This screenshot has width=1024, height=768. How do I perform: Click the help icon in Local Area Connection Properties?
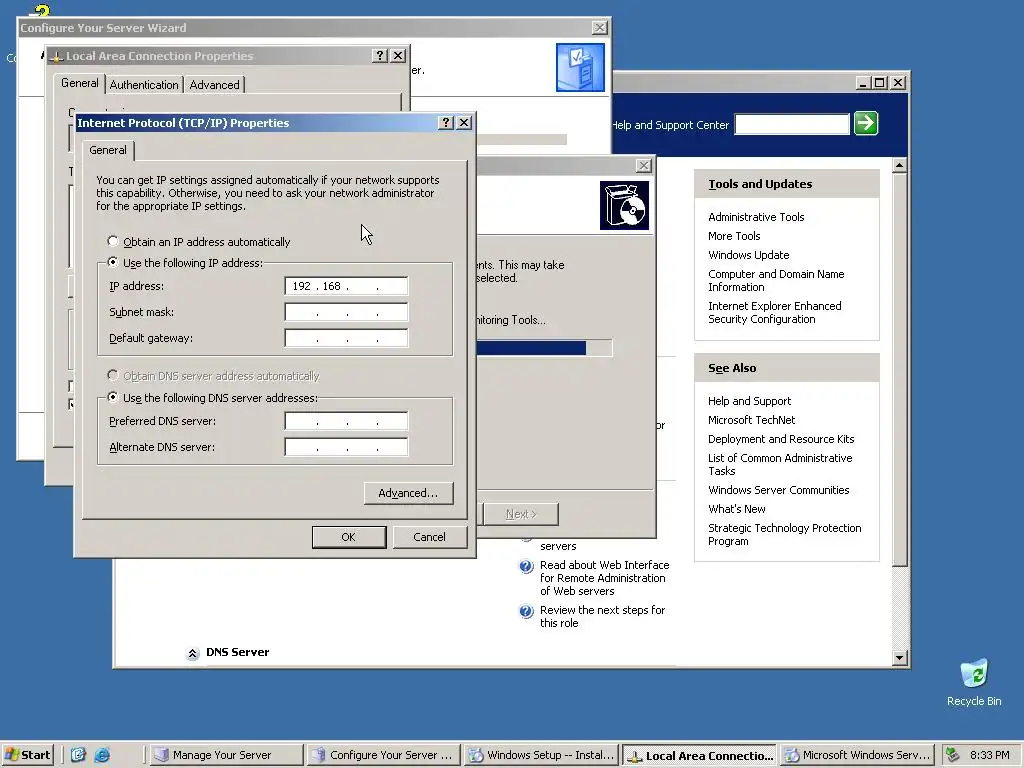(x=379, y=56)
